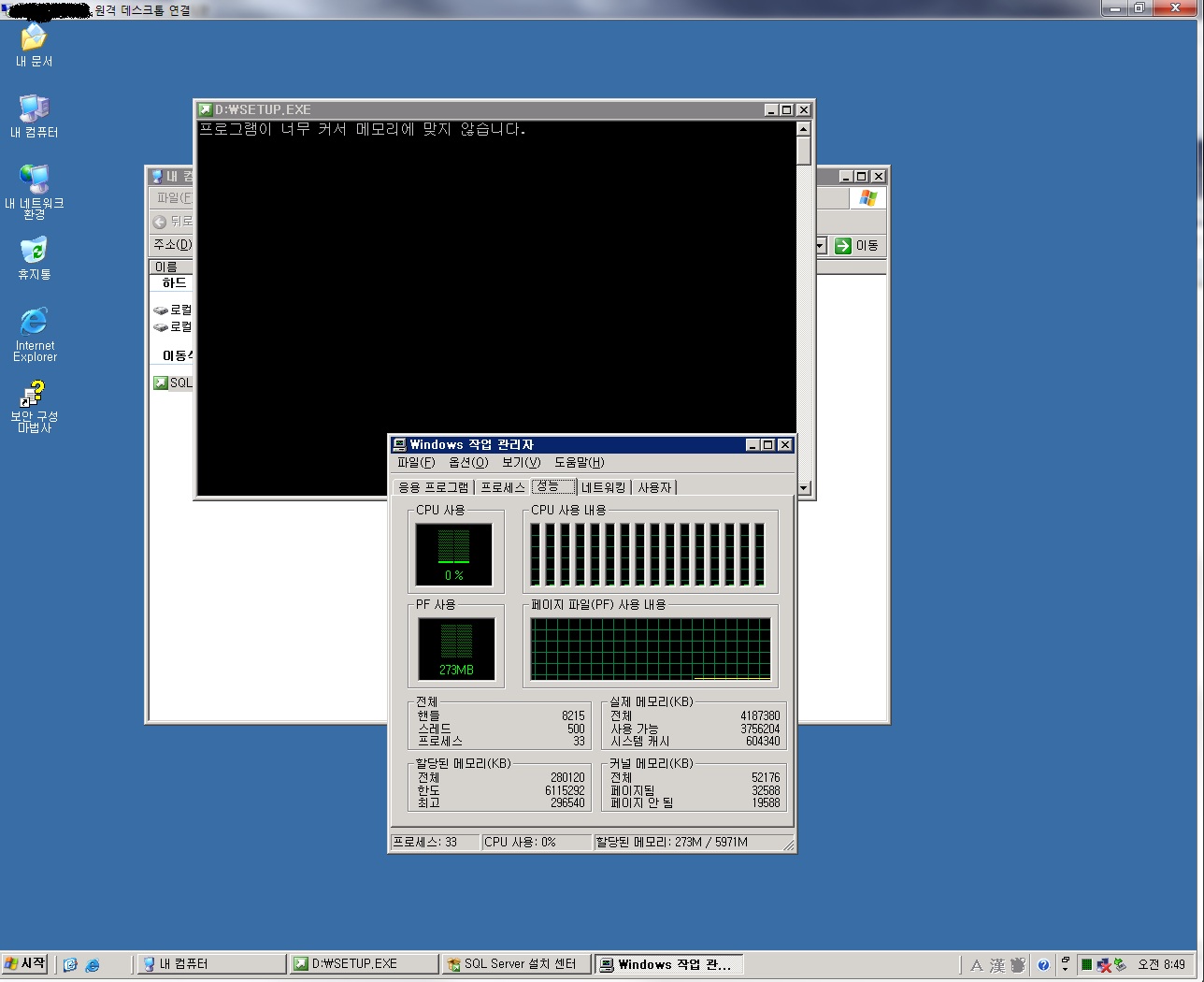Select the 휴지통 recycle bin icon
This screenshot has height=982, width=1204.
coord(34,258)
